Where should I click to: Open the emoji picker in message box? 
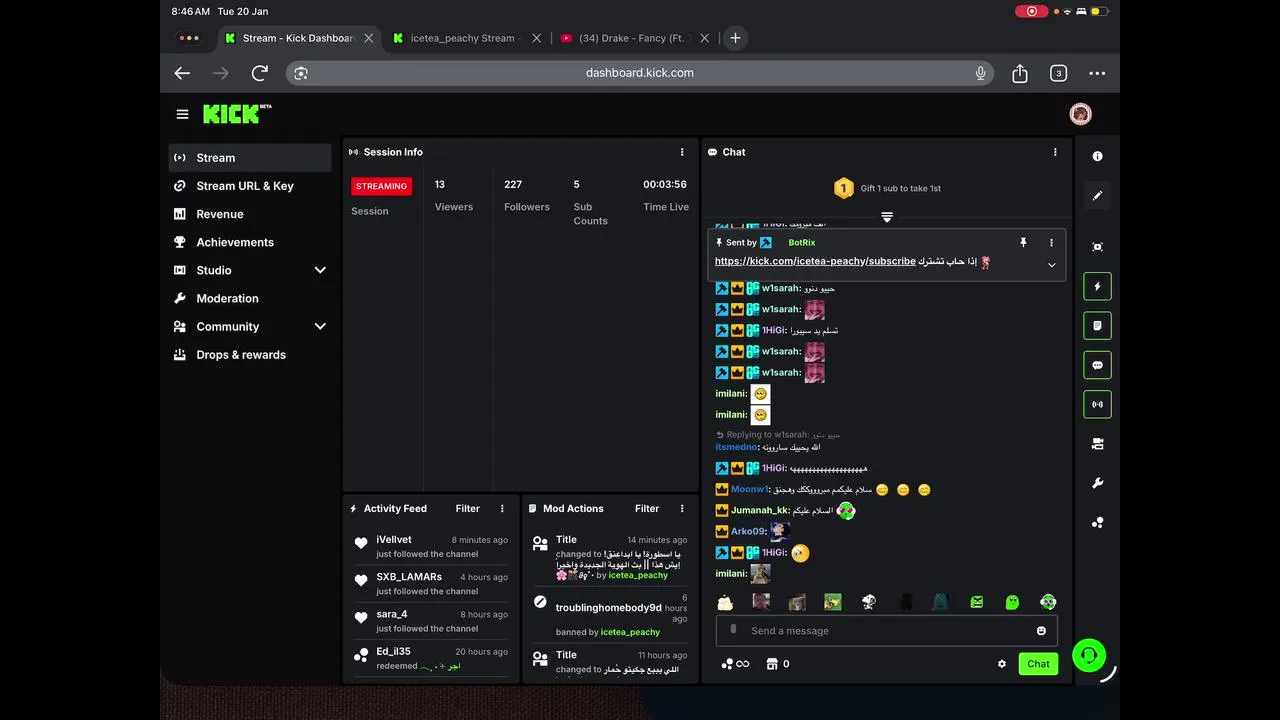[1041, 631]
